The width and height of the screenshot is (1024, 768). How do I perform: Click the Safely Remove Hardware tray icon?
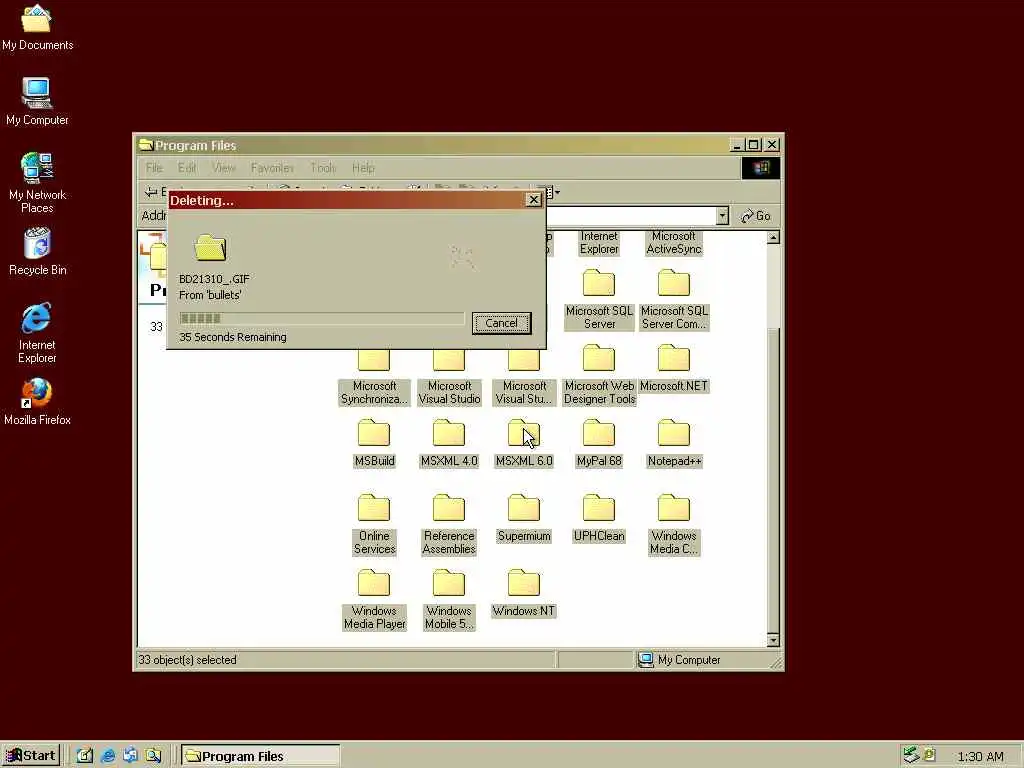[x=911, y=755]
